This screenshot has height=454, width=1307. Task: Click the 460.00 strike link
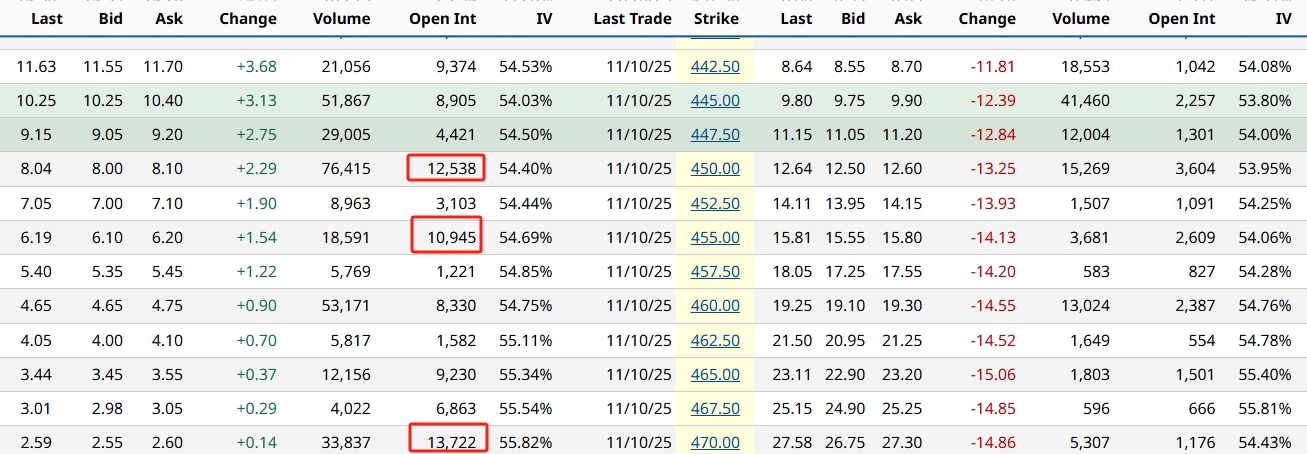point(715,306)
